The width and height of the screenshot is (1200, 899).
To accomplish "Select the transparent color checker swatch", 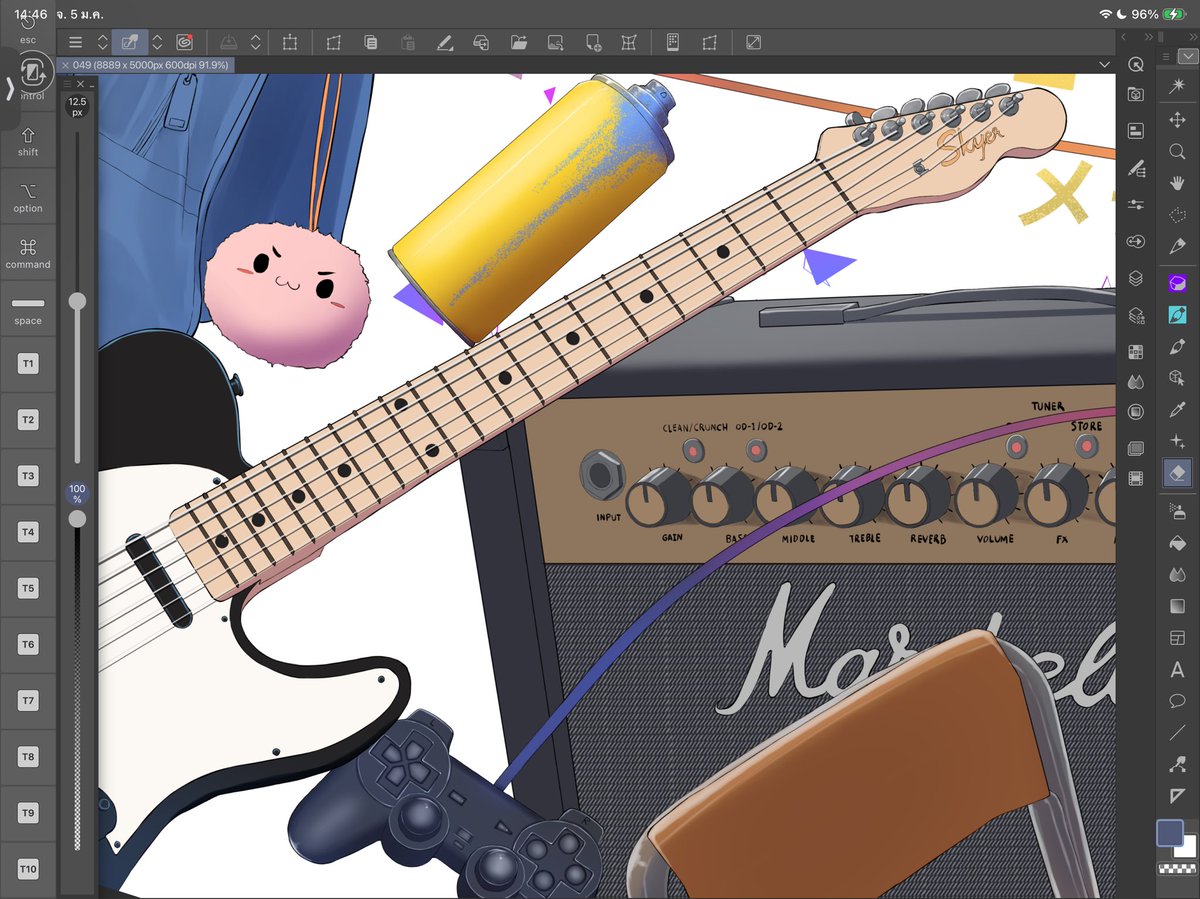I will (x=1177, y=868).
